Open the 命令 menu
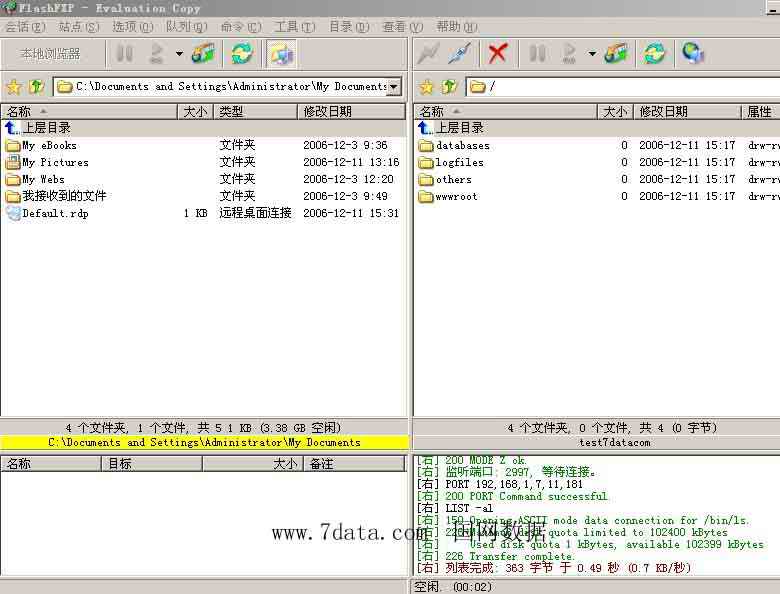The height and width of the screenshot is (594, 780). pyautogui.click(x=241, y=26)
